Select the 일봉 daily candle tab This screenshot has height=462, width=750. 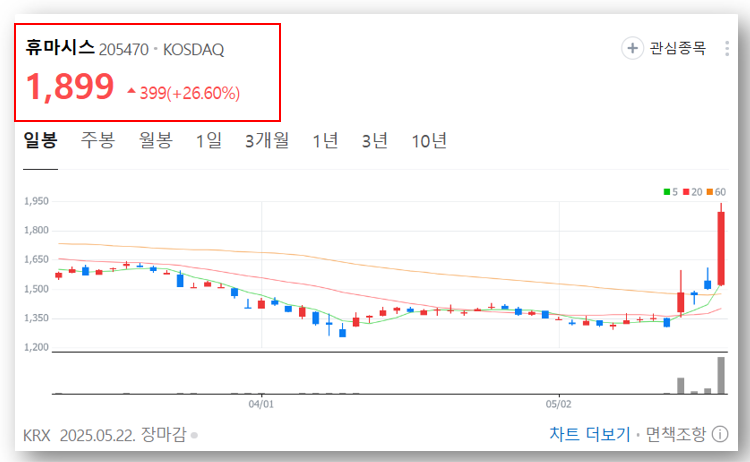click(41, 140)
